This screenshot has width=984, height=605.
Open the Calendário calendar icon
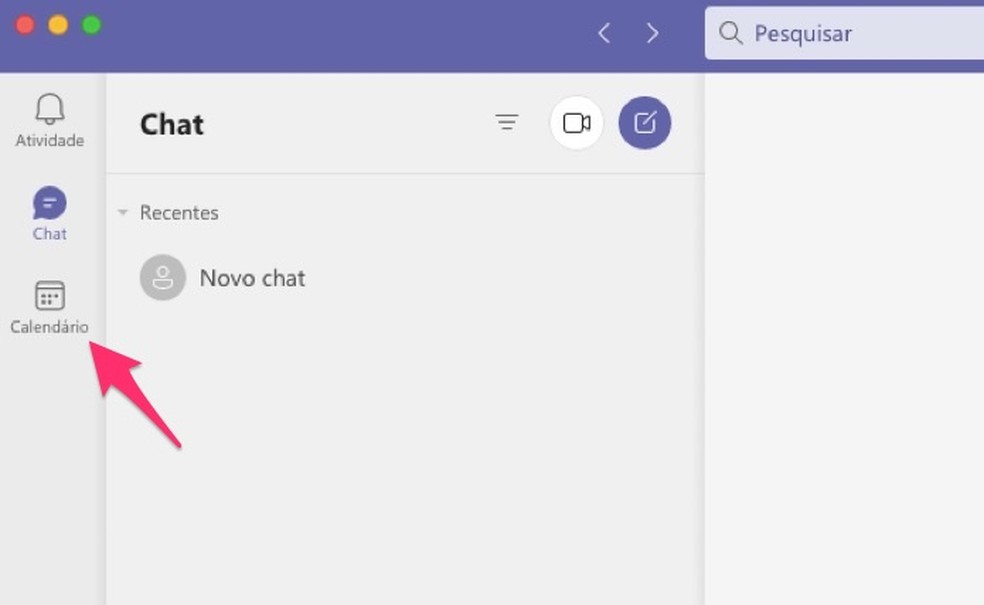(x=49, y=296)
